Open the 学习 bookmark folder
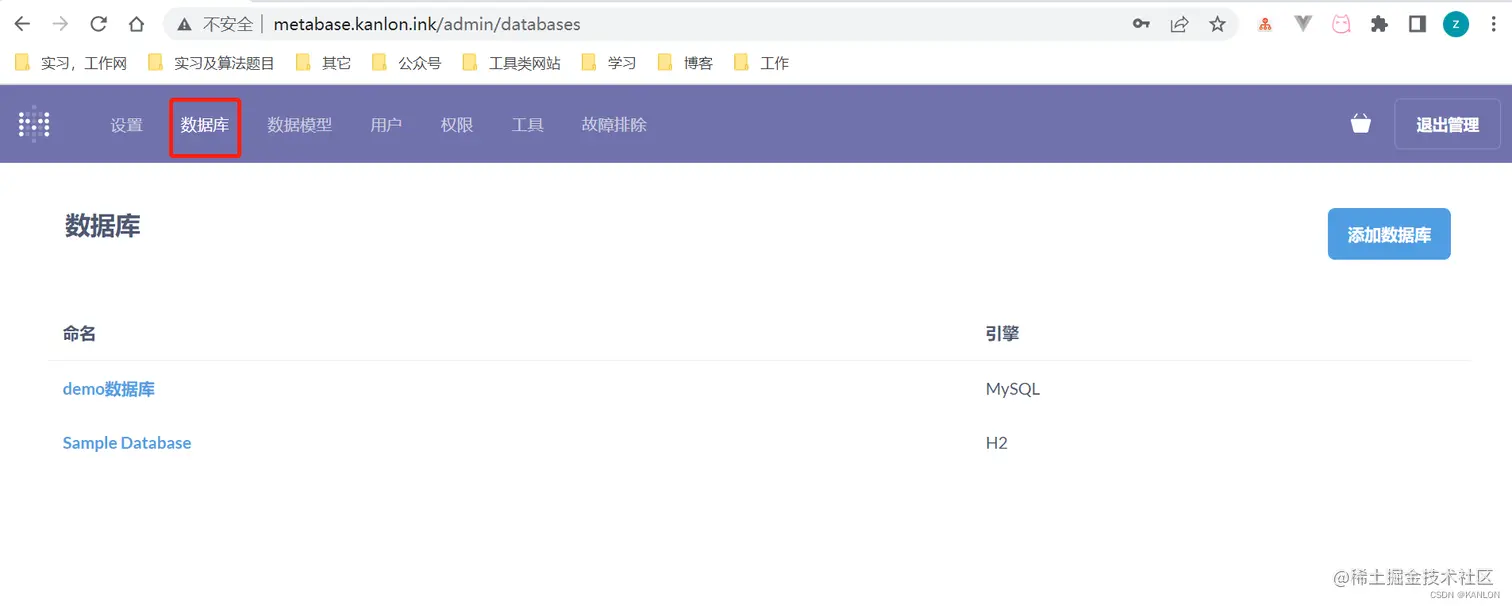 [609, 63]
